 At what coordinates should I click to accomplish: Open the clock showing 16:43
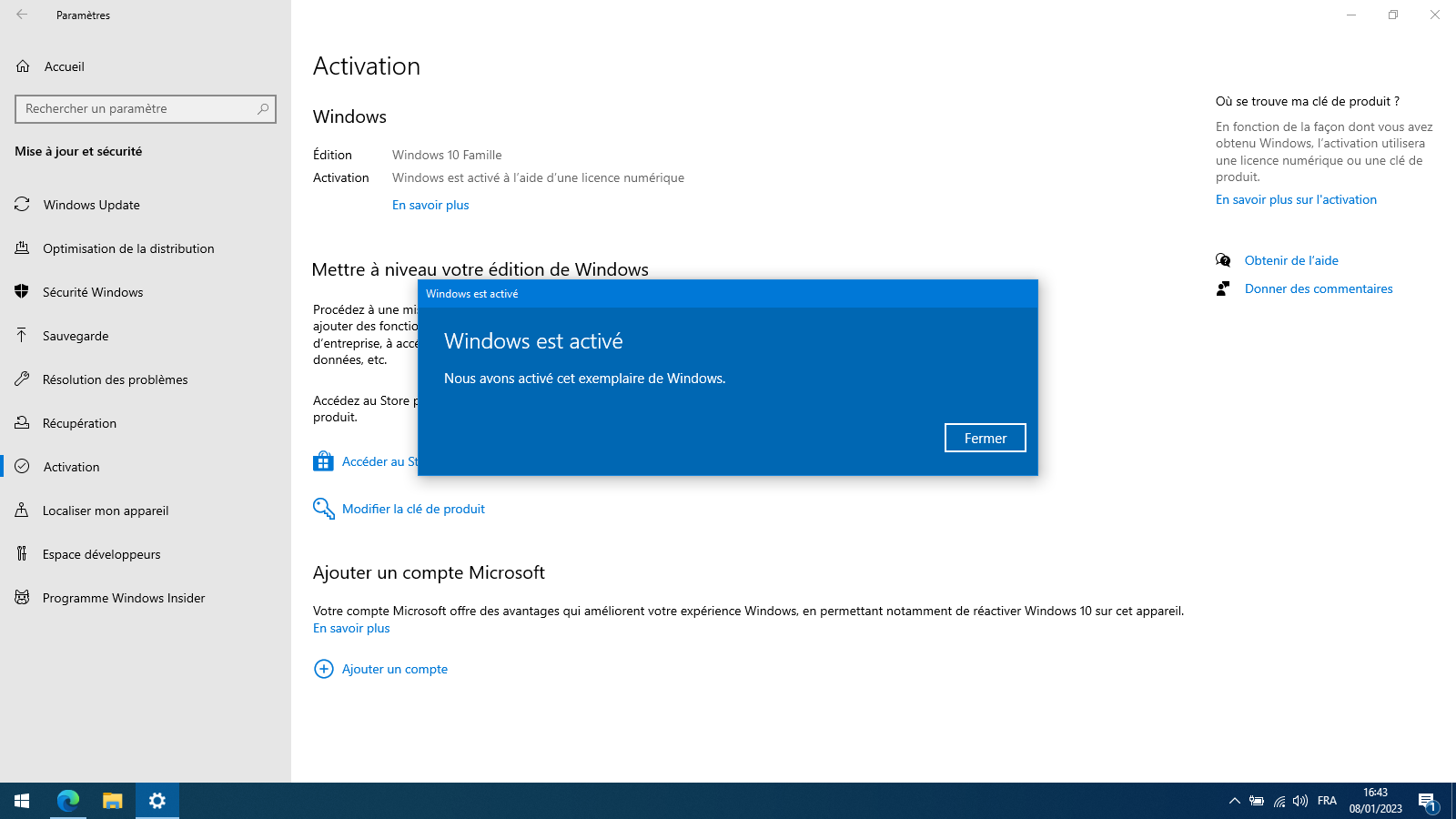click(x=1375, y=801)
